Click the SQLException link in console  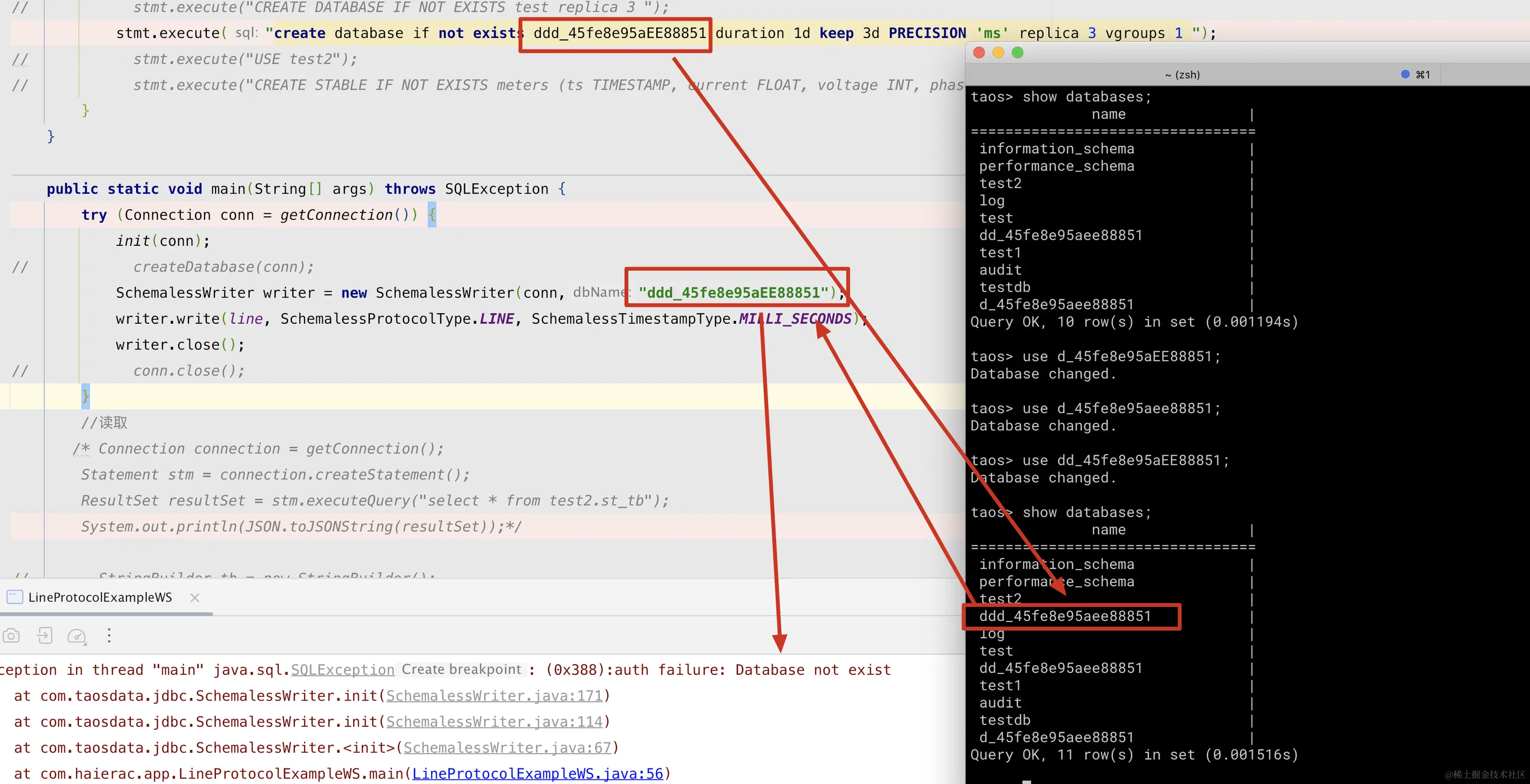pyautogui.click(x=342, y=670)
